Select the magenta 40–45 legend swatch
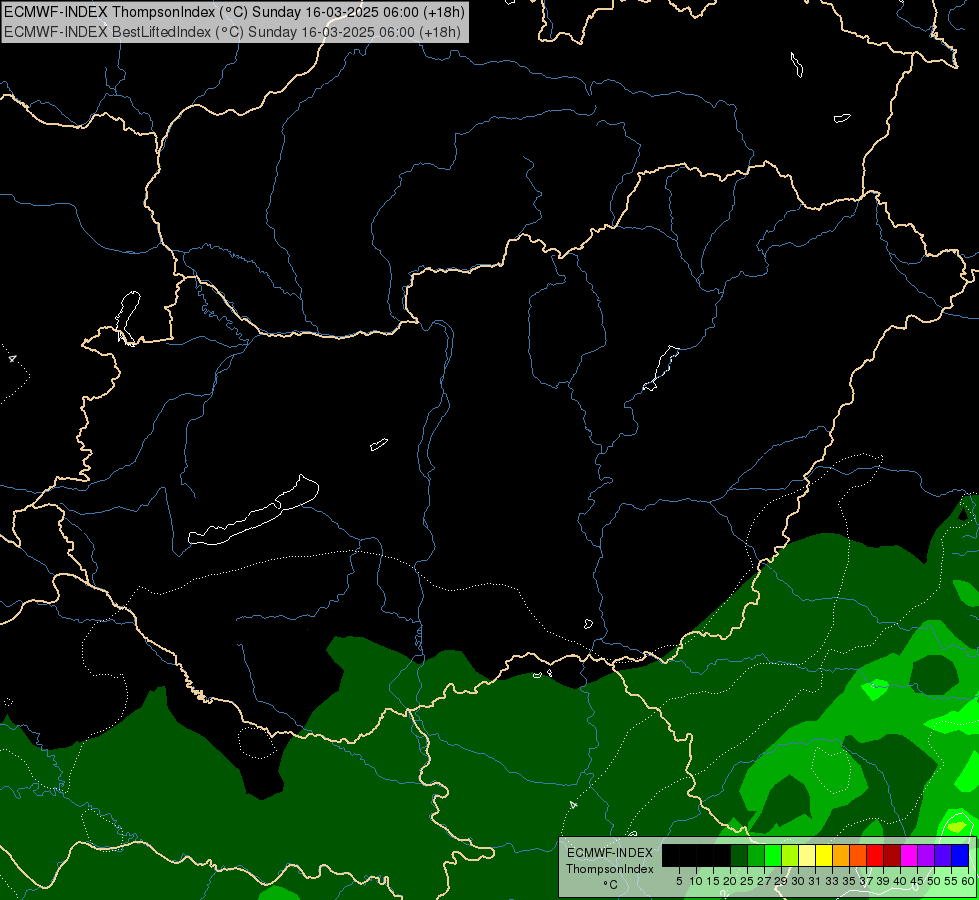This screenshot has height=900, width=979. coord(908,855)
